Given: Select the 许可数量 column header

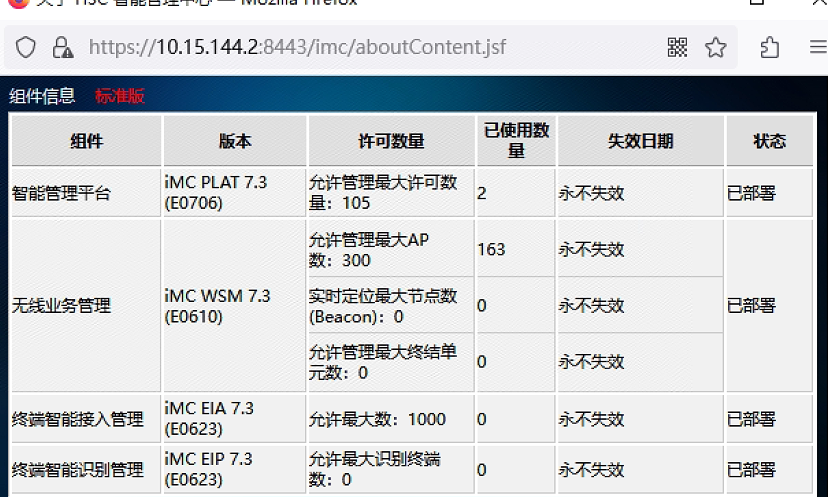Looking at the screenshot, I should tap(391, 141).
